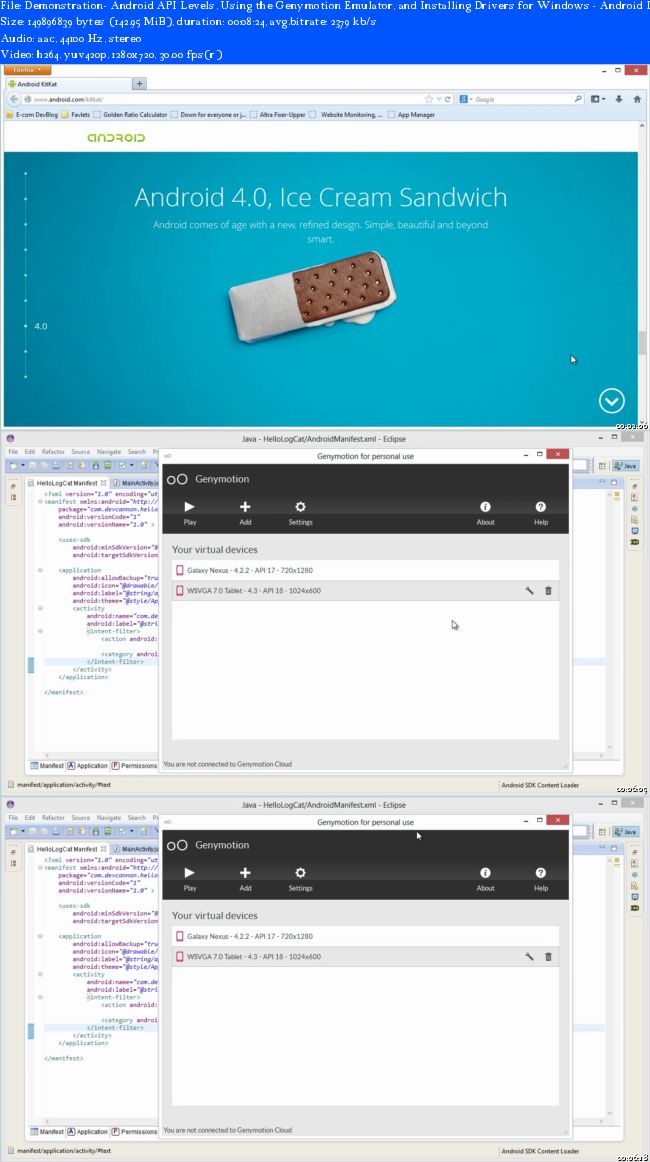Open the Firefox bookmarks menu icon
Screen dimensions: 650x1162
pyautogui.click(x=597, y=99)
